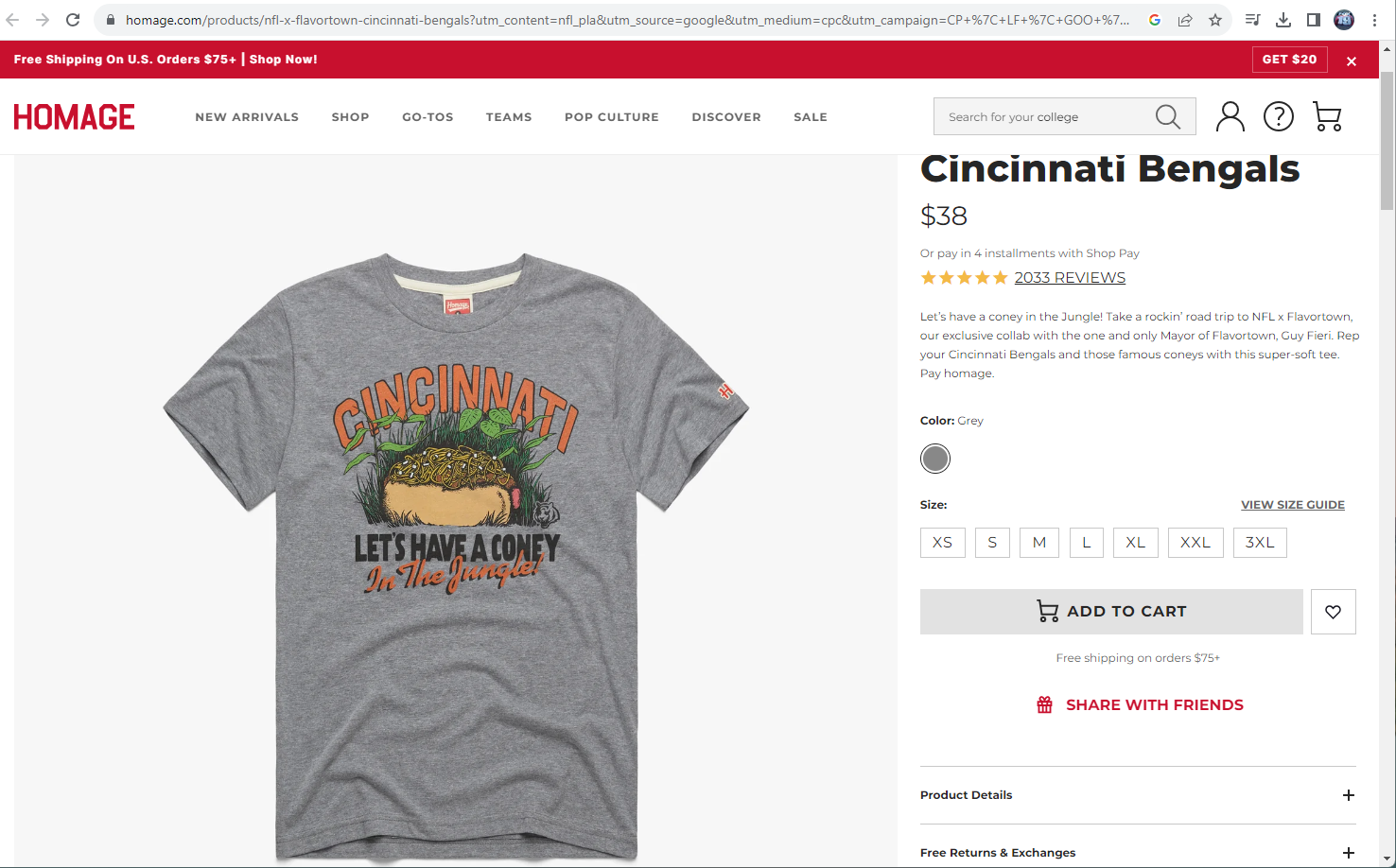The image size is (1396, 868).
Task: Click 'Or pay in 4 installments with Shop Pay'
Action: click(1030, 253)
